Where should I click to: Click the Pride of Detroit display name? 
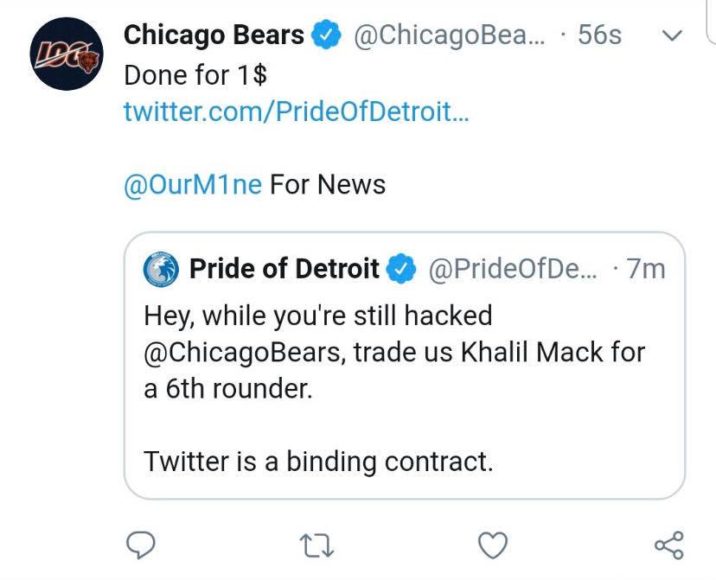pyautogui.click(x=284, y=269)
